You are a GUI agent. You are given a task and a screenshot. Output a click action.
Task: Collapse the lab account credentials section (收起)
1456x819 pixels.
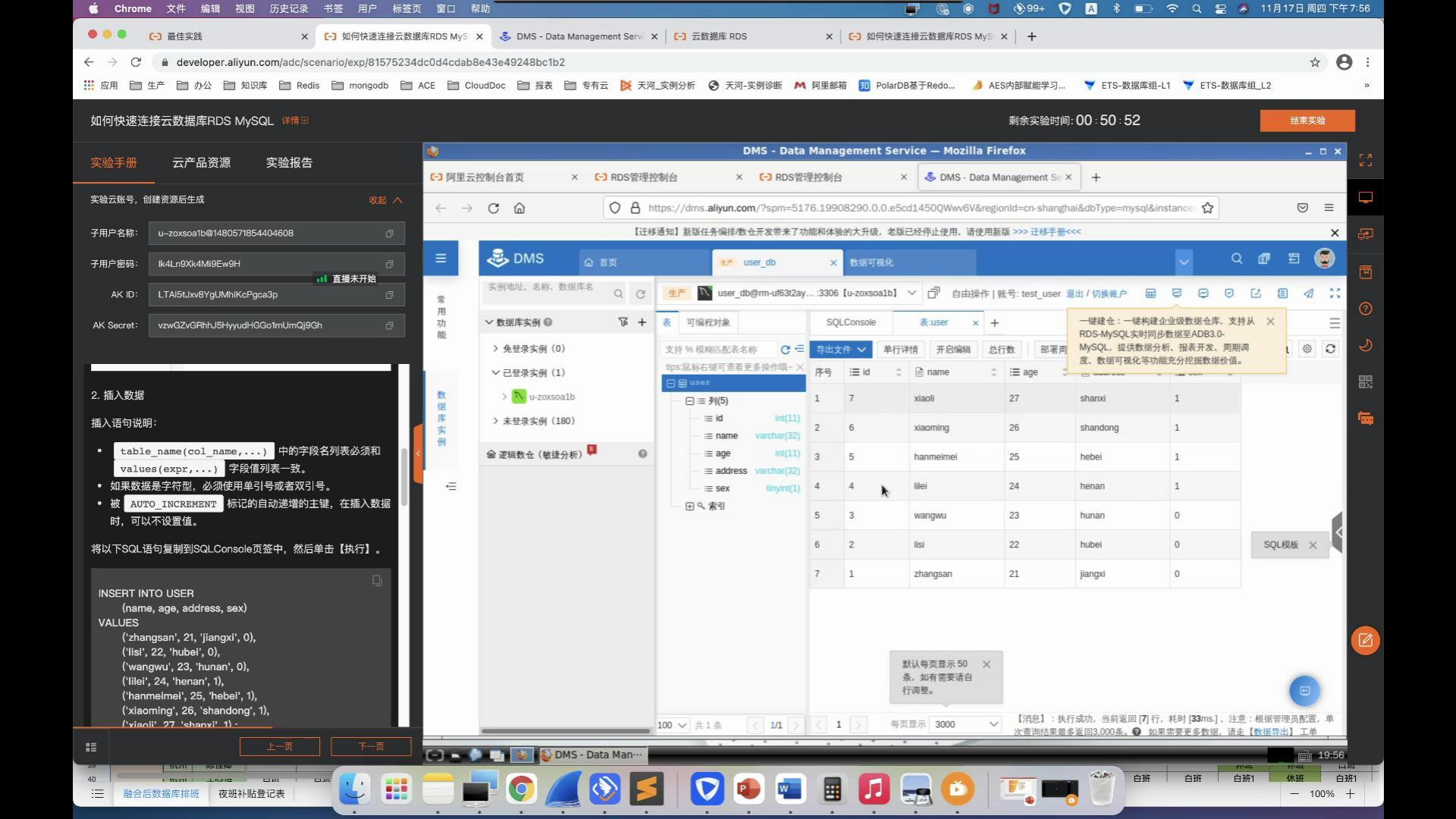385,200
